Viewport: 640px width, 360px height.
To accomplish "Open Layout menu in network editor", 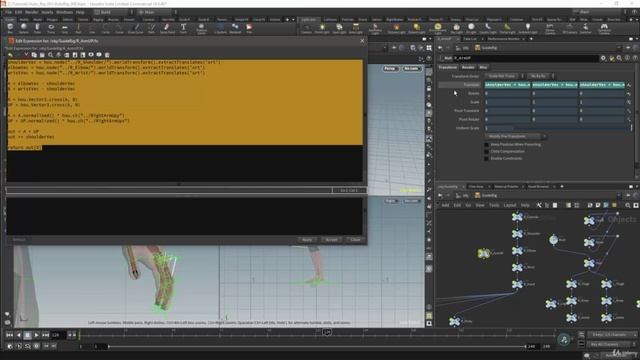I will coord(510,205).
